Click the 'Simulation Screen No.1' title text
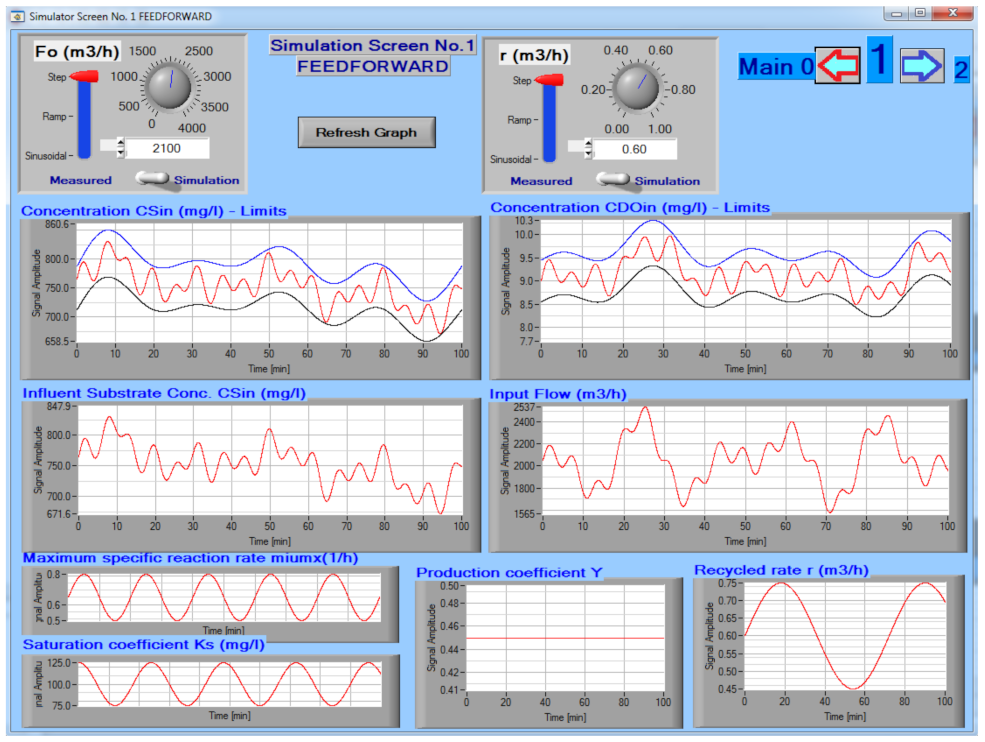Screen dimensions: 985x742 (x=373, y=45)
